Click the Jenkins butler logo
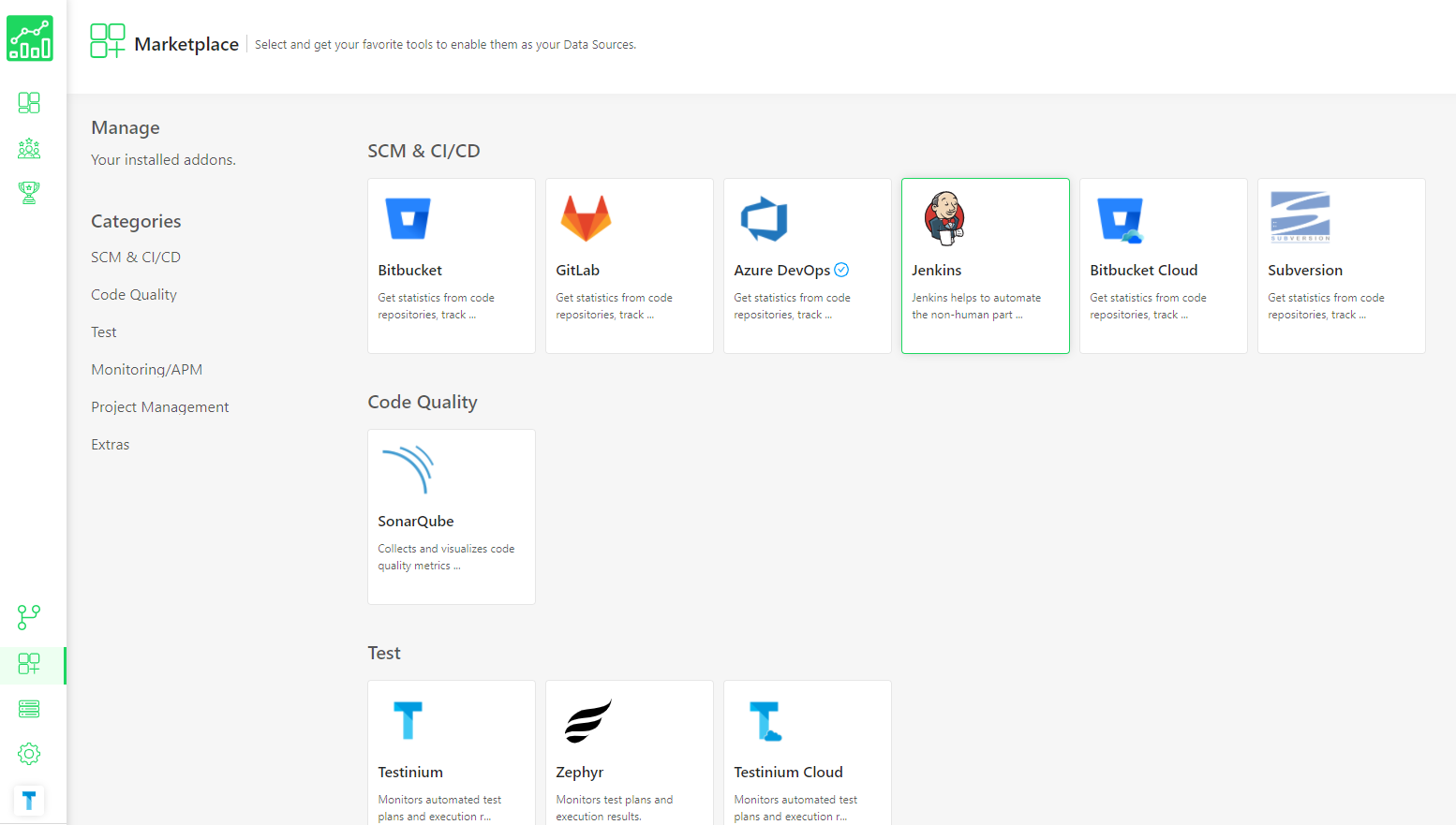 click(944, 218)
